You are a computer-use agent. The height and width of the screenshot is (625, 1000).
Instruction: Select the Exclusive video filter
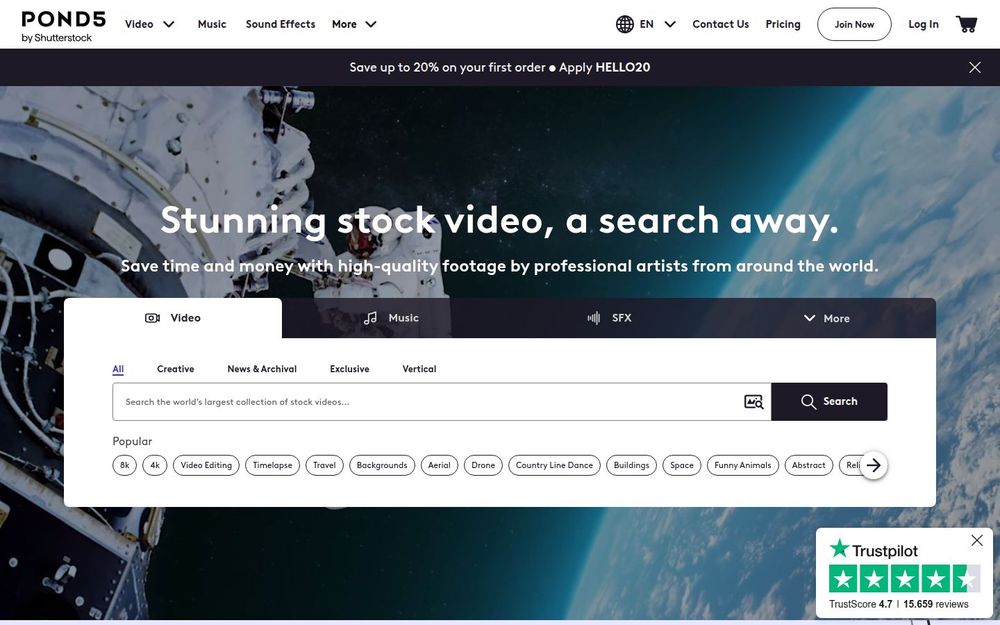pyautogui.click(x=349, y=369)
